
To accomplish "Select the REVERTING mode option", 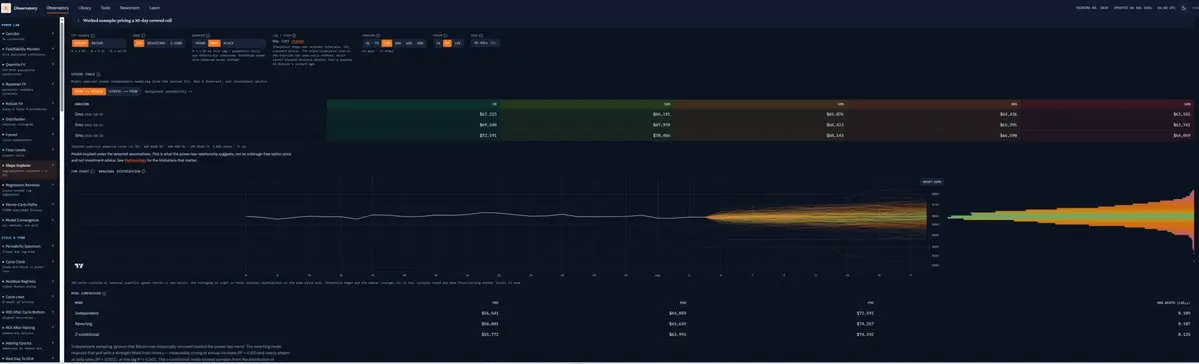I will 155,44.
